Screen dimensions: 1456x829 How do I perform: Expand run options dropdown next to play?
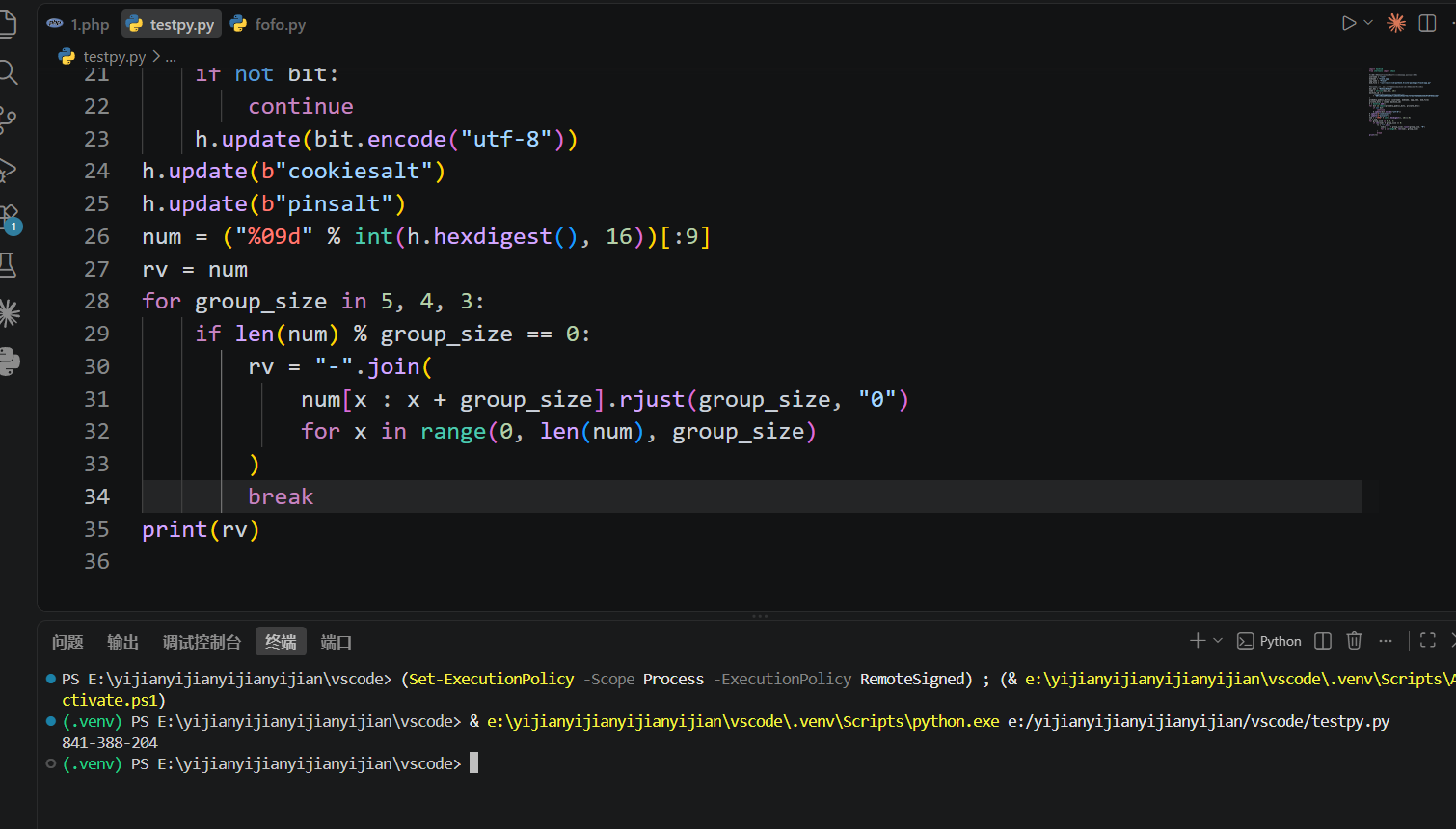click(1368, 23)
